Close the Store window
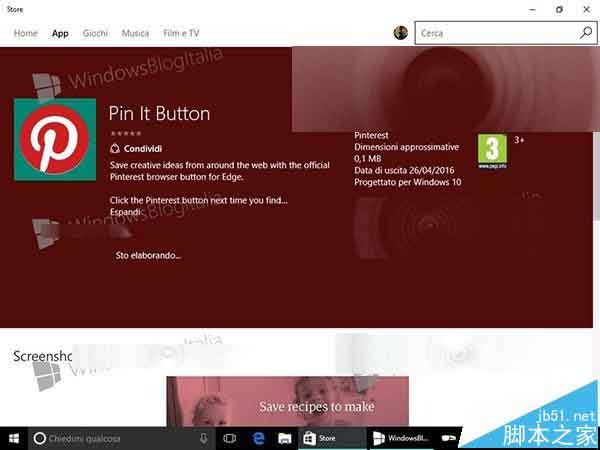The image size is (600, 450). click(x=586, y=10)
